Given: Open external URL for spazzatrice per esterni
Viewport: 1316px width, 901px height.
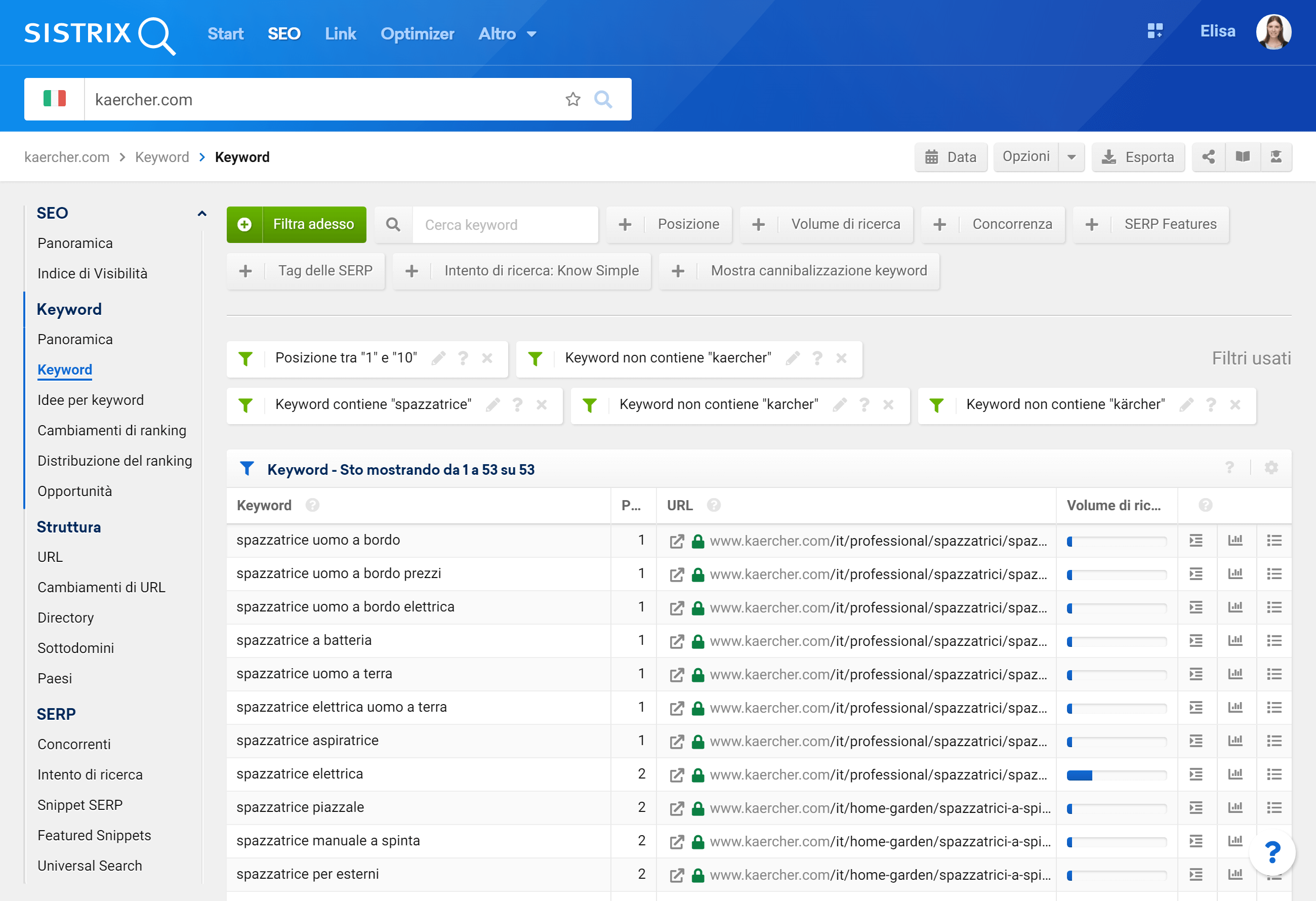Looking at the screenshot, I should (x=677, y=875).
